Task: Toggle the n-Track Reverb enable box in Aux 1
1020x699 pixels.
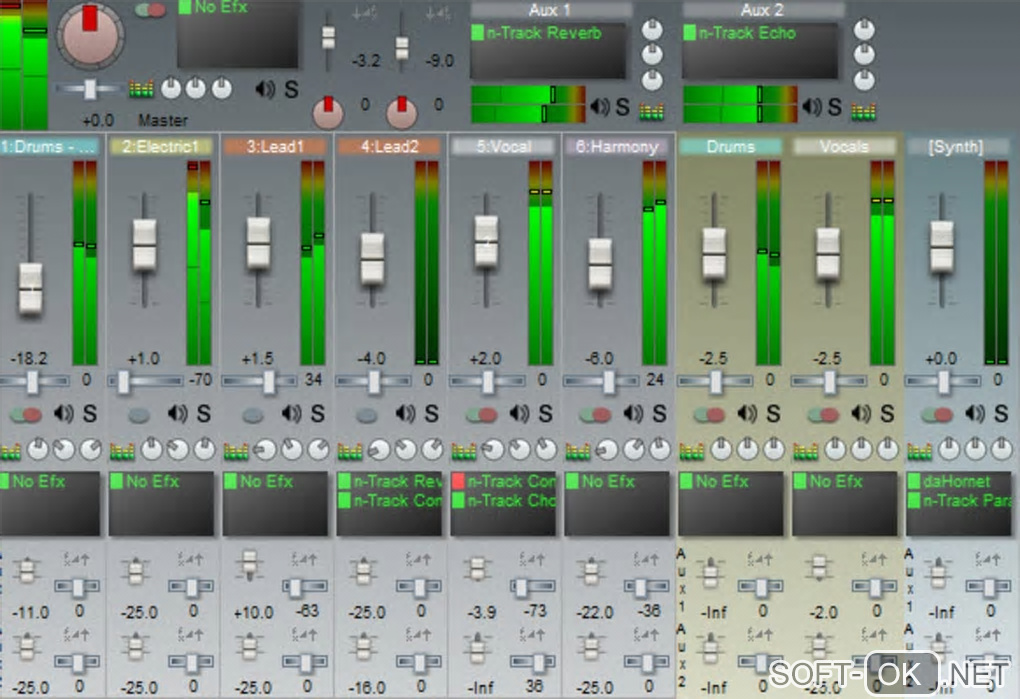Action: 477,33
